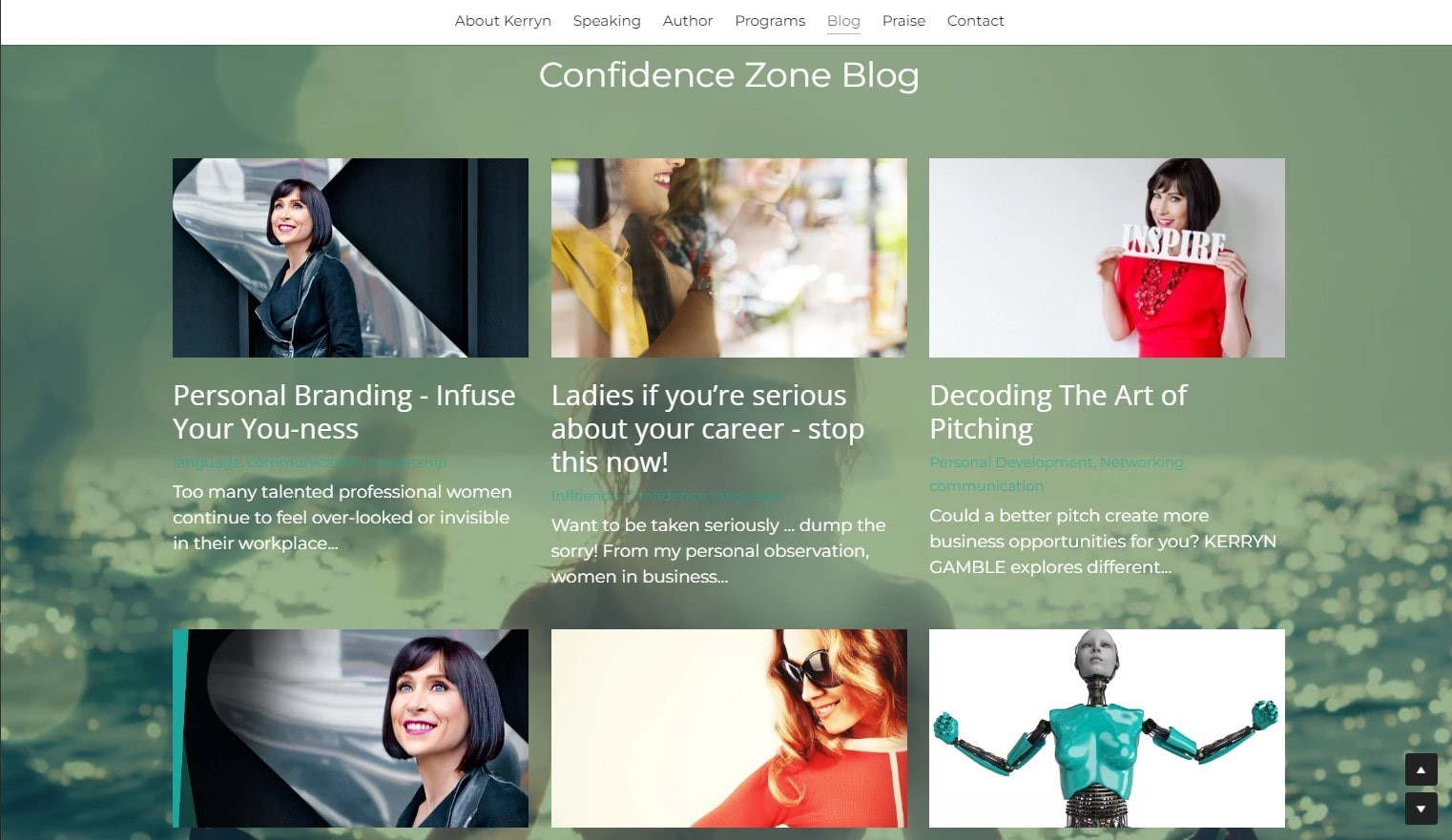Open 'Ladies if you're serious' post title
Image resolution: width=1452 pixels, height=840 pixels.
[x=708, y=428]
